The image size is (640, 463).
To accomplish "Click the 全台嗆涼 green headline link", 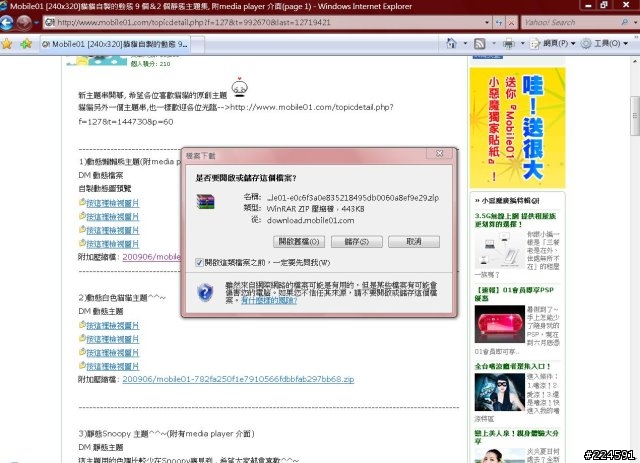I will [x=512, y=366].
